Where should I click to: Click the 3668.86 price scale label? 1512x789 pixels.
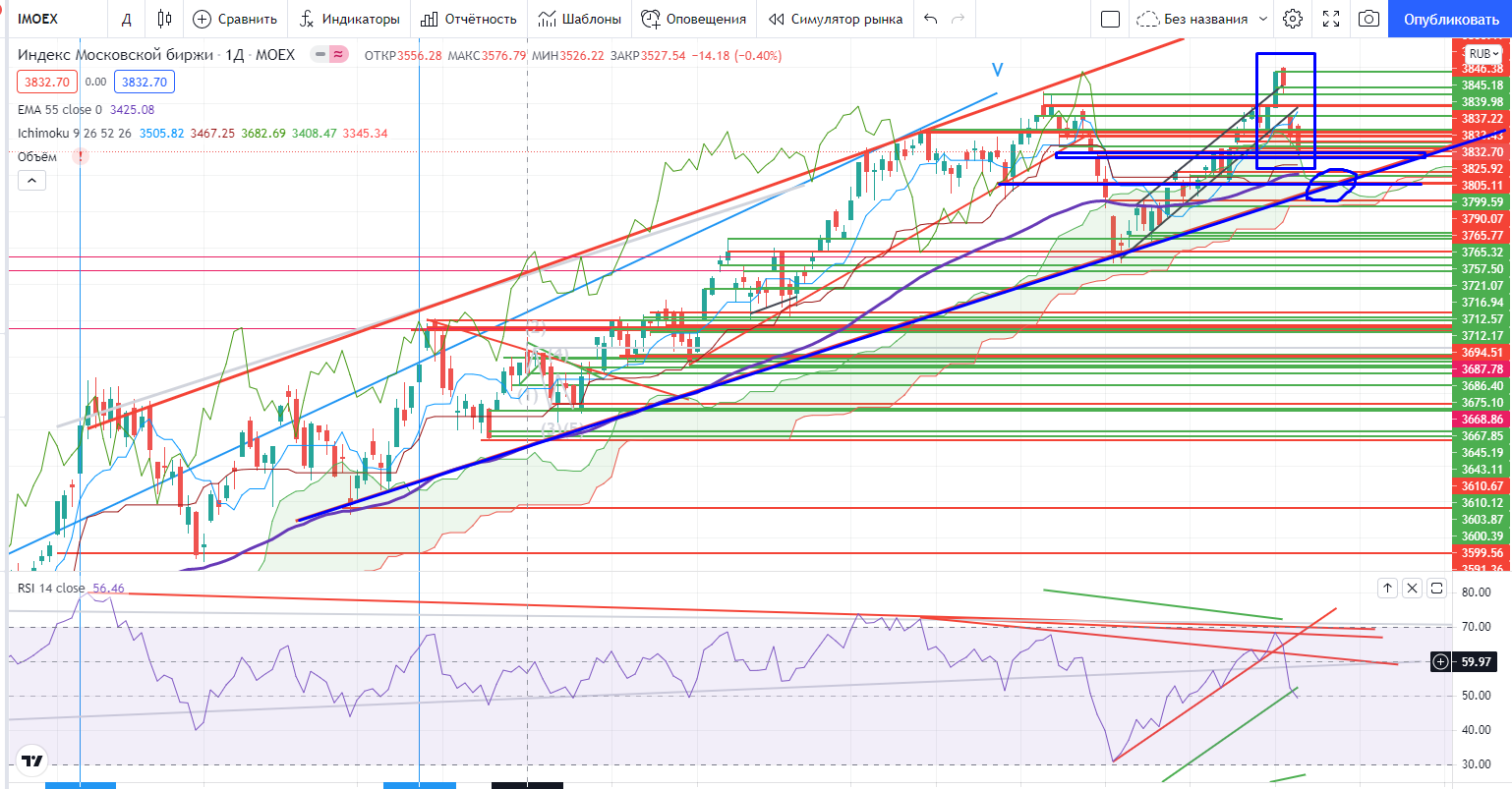[x=1482, y=420]
